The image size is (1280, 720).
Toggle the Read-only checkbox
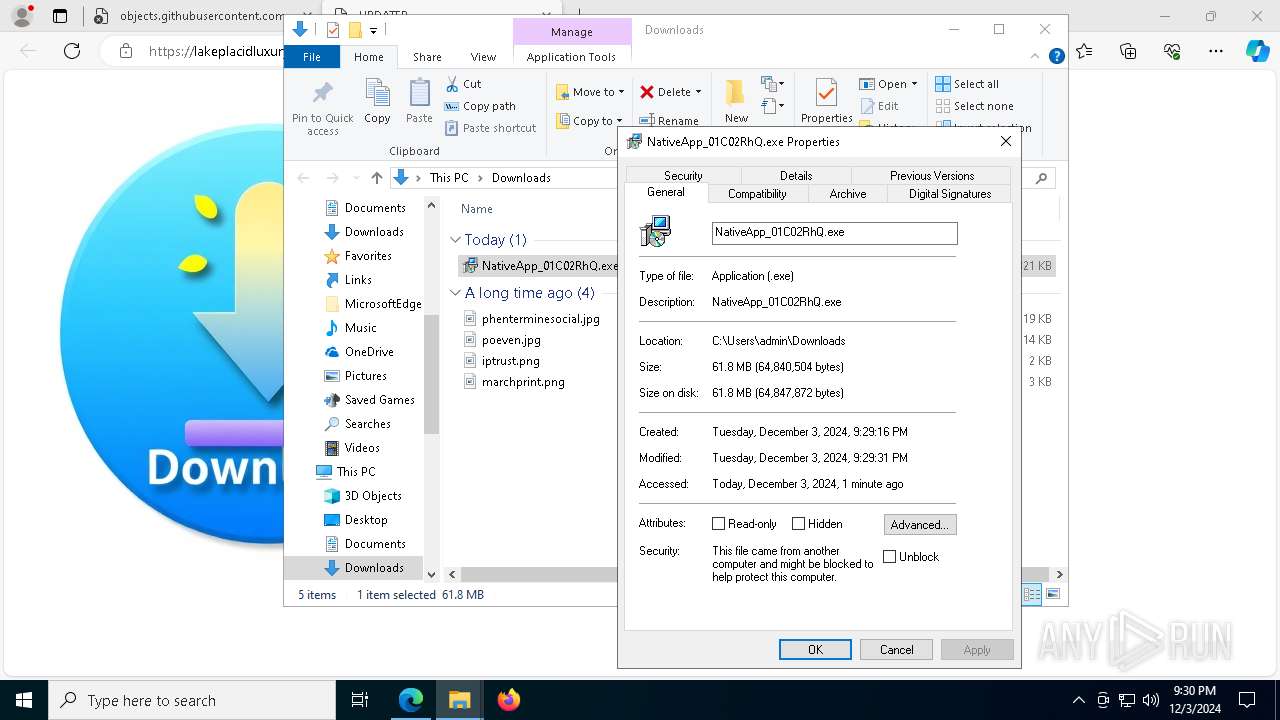click(x=718, y=524)
